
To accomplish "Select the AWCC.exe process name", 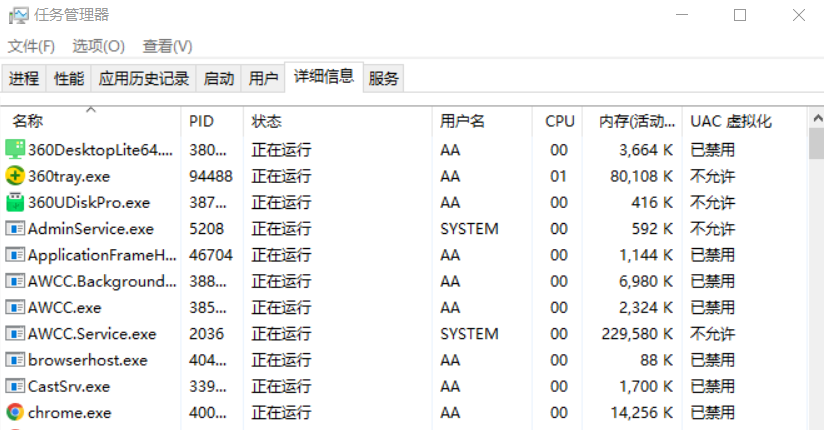I will 64,308.
